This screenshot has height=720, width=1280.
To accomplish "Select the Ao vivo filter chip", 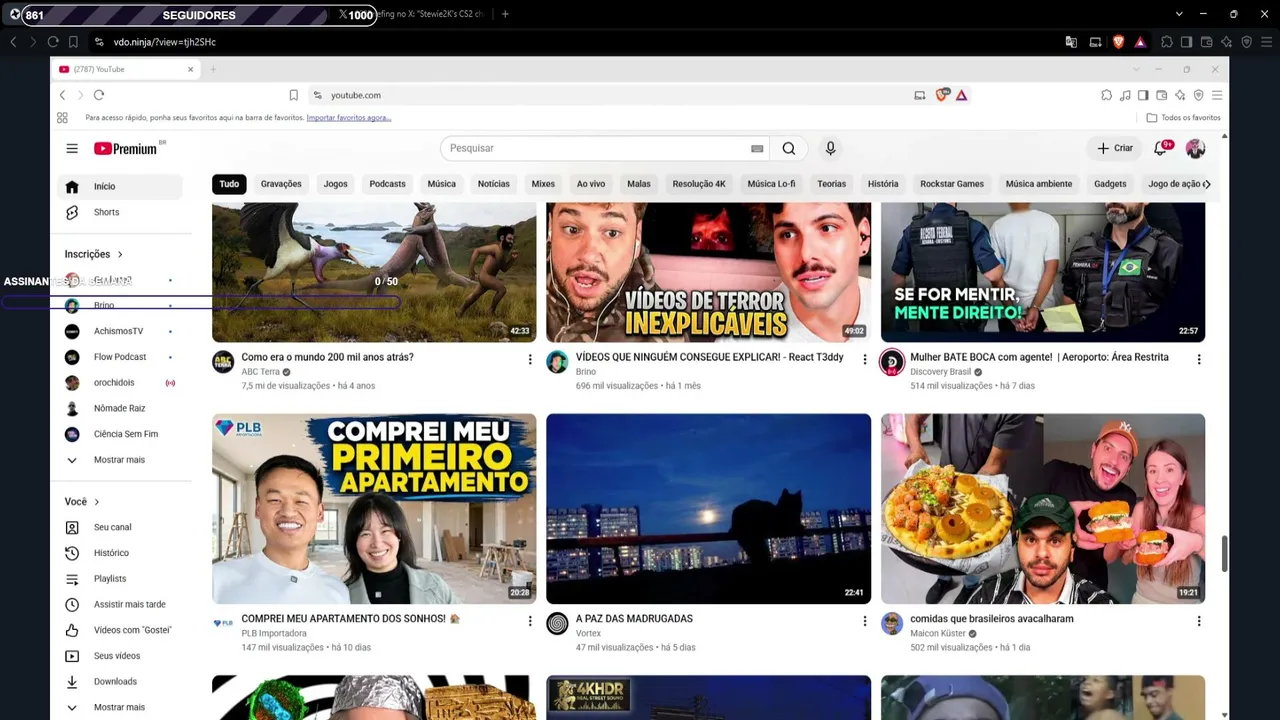I will point(591,184).
